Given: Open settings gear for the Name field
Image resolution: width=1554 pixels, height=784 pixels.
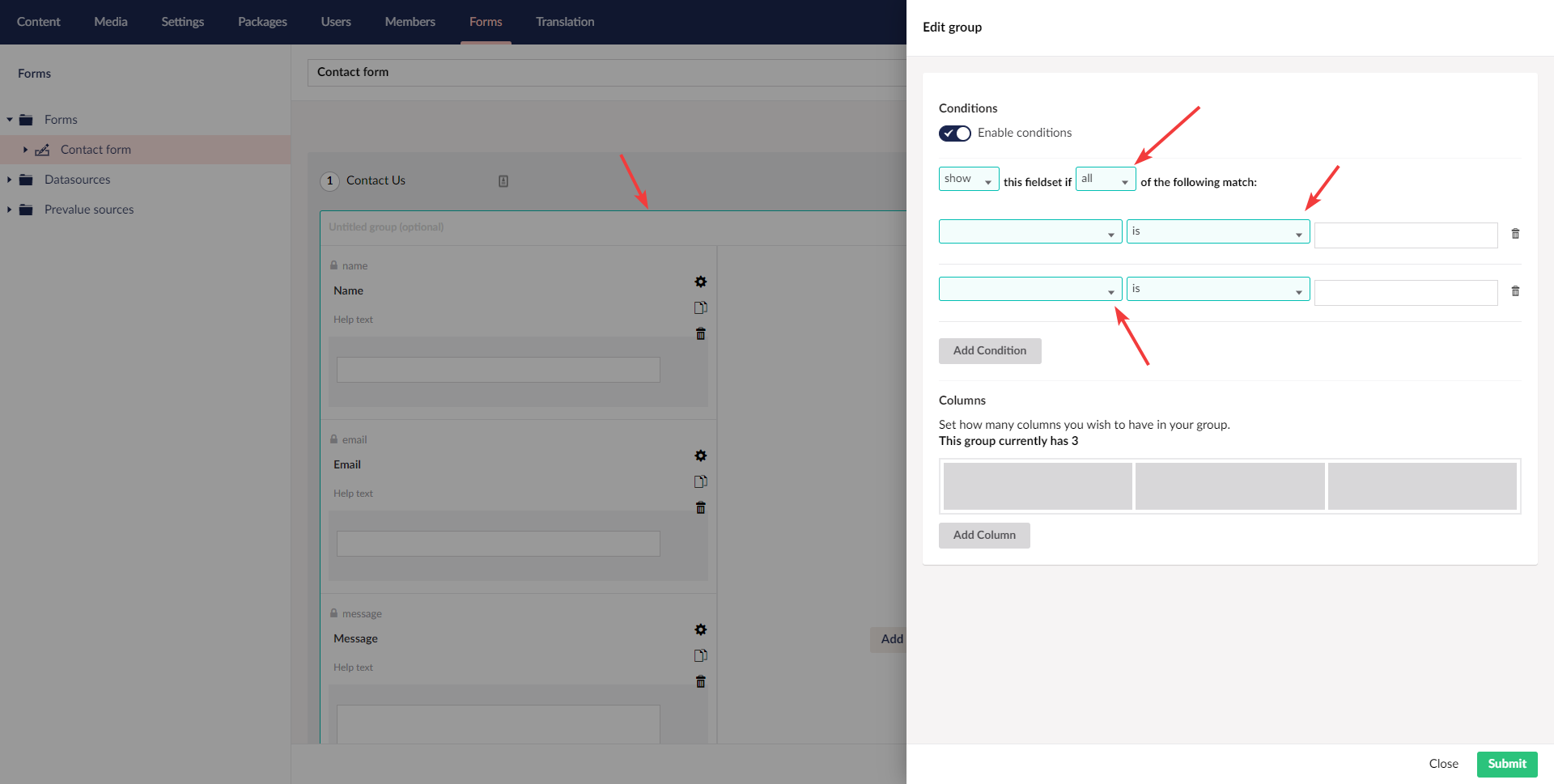Looking at the screenshot, I should tap(700, 282).
